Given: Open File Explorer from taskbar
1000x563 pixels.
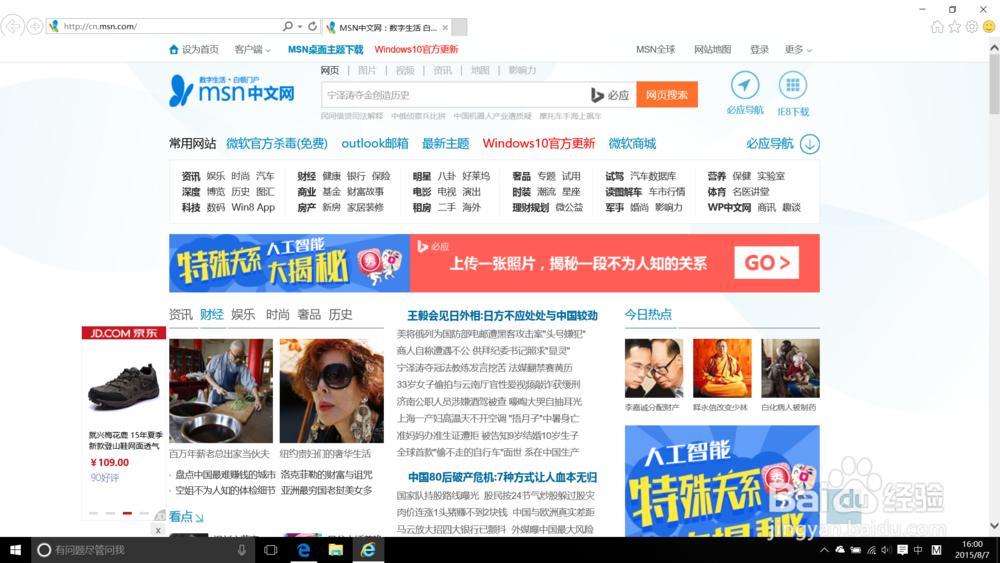Looking at the screenshot, I should [335, 550].
